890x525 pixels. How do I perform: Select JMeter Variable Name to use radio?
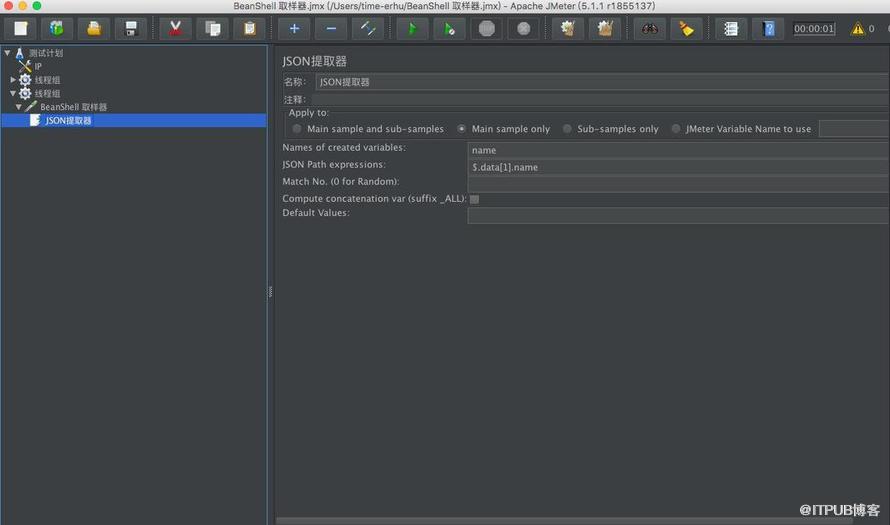pos(675,129)
